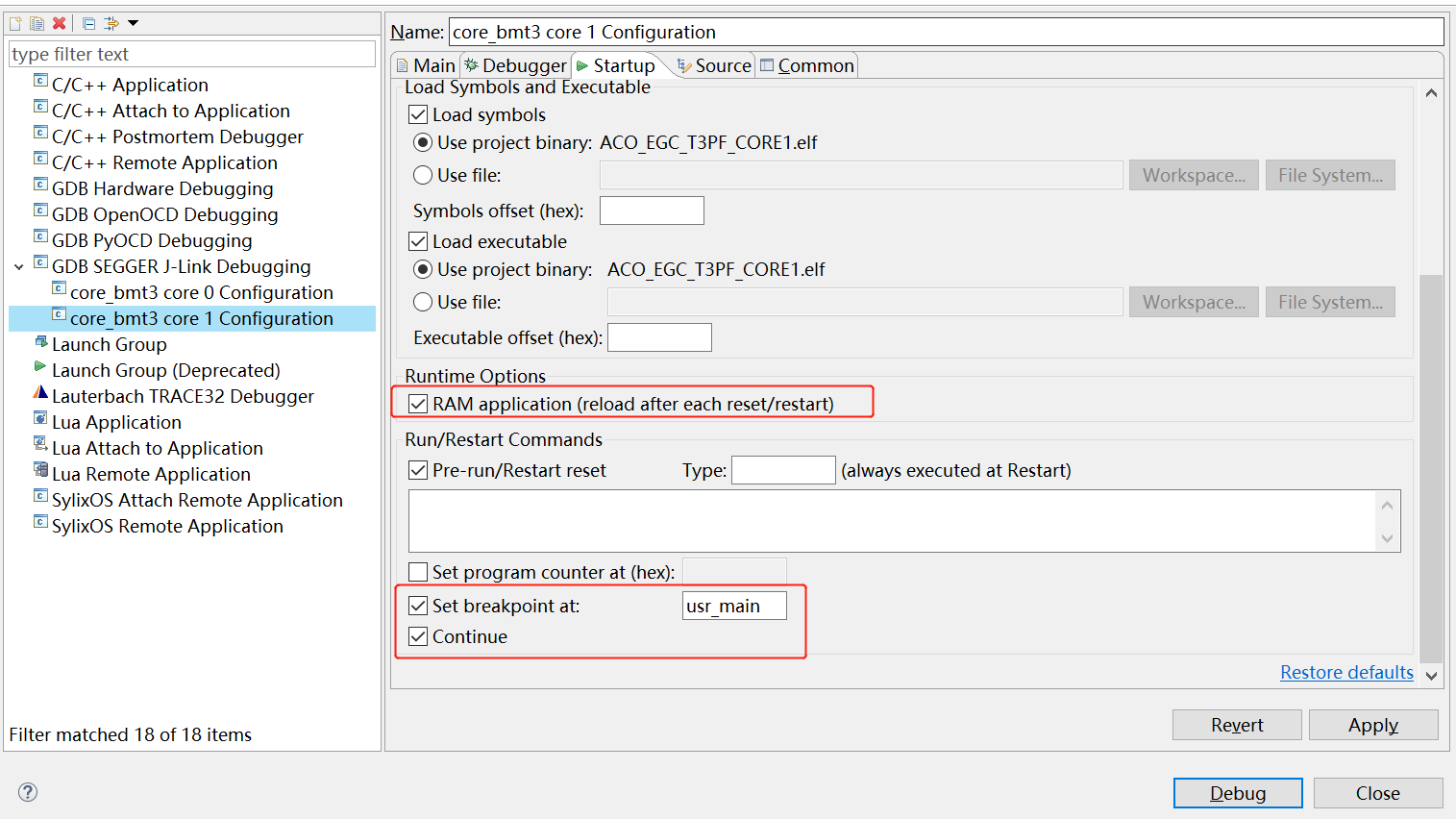Click the 'Filter matched 18 of 18 items' text
Screen dimensions: 1456x819
pyautogui.click(x=130, y=734)
